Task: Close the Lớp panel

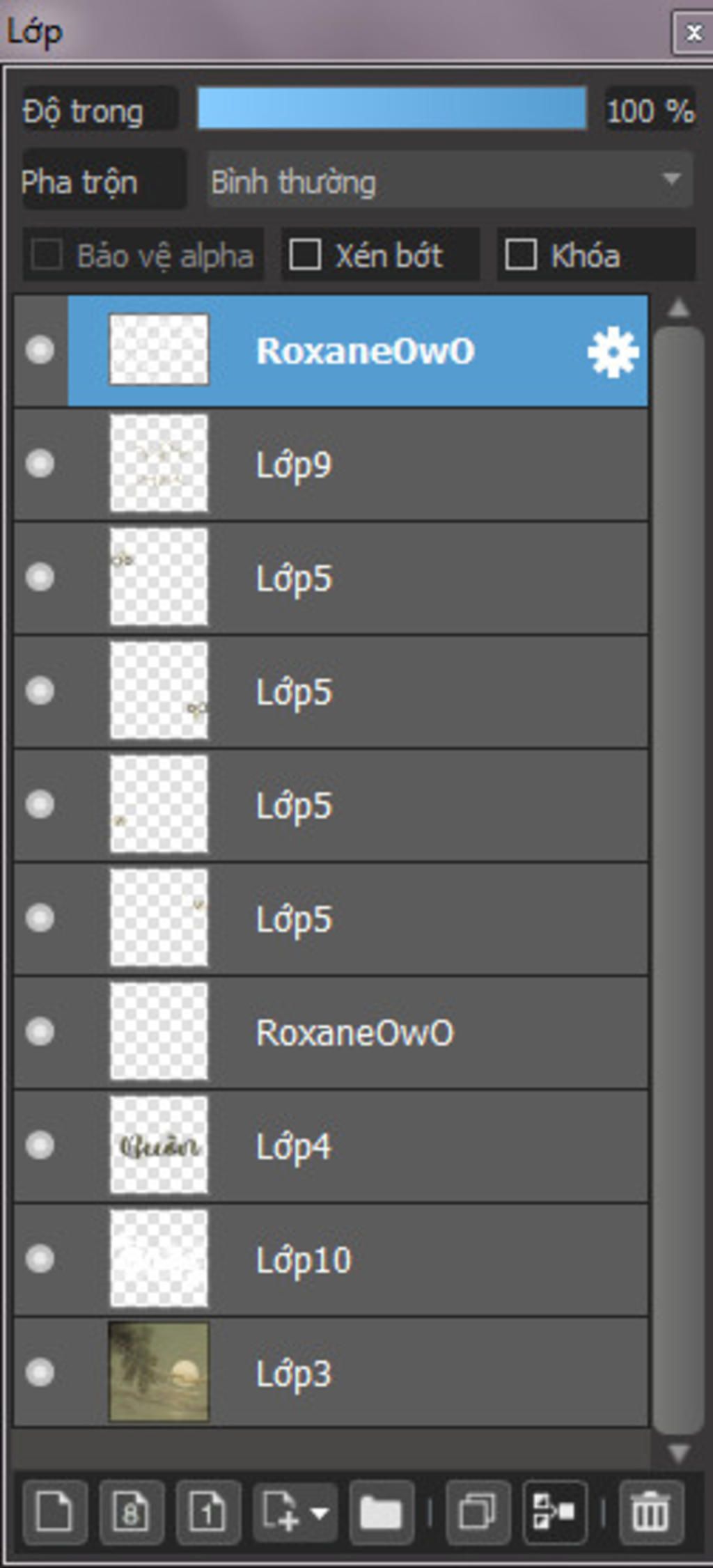Action: click(693, 33)
